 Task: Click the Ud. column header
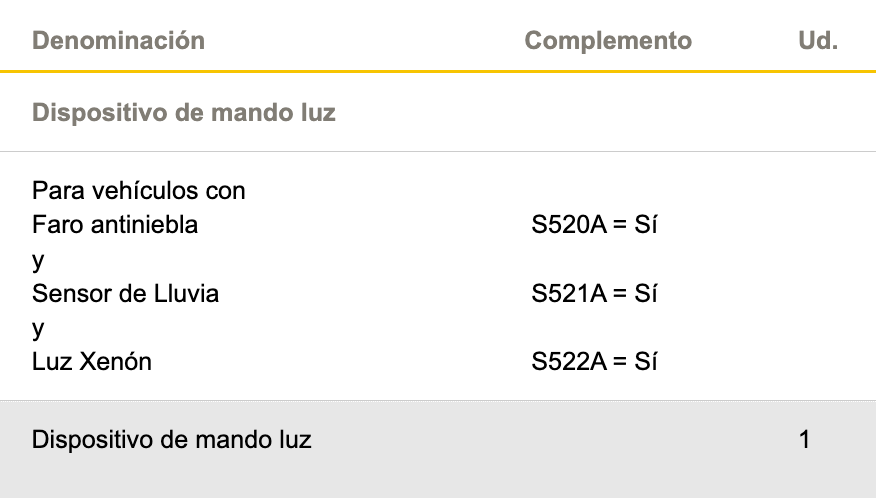[x=818, y=40]
